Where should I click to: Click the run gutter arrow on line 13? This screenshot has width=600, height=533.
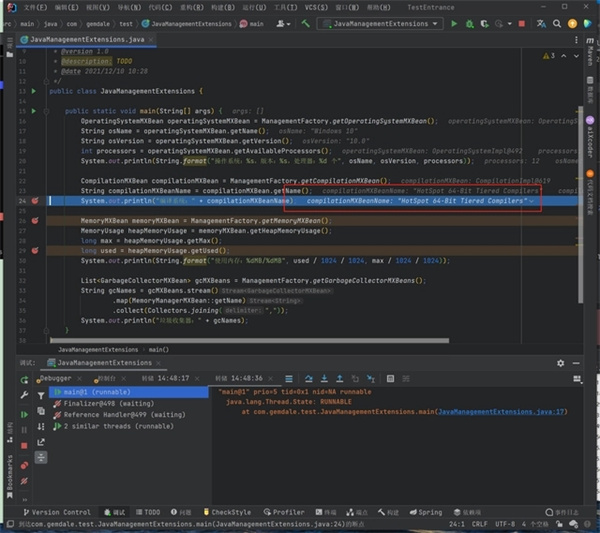34,91
